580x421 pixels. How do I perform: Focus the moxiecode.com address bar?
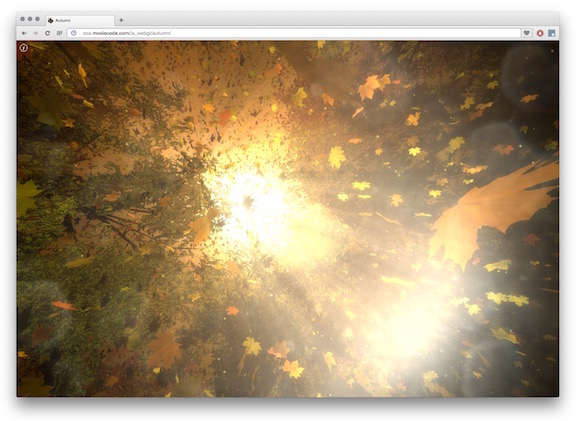(294, 33)
